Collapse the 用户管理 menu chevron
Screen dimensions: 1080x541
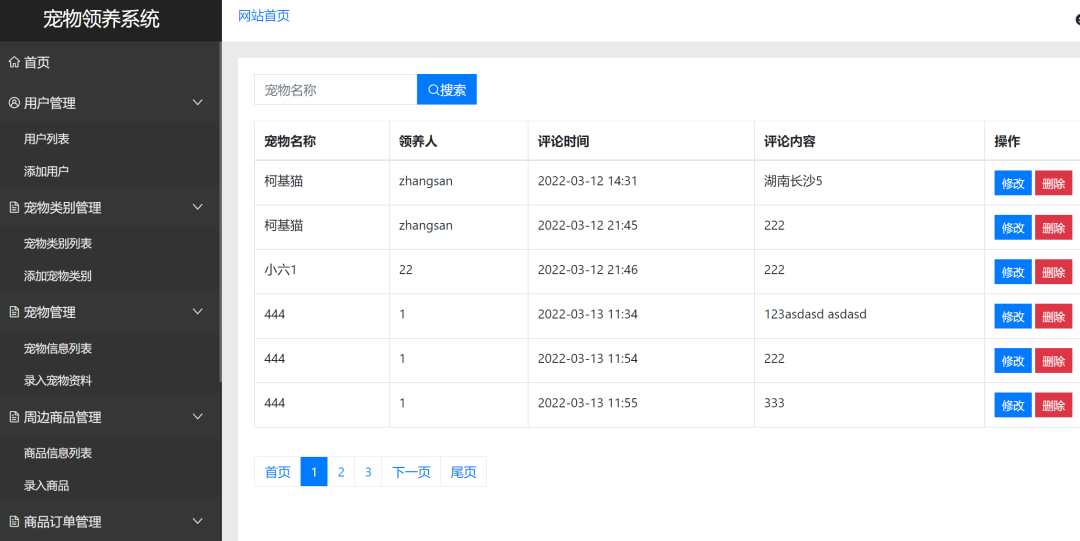[198, 103]
